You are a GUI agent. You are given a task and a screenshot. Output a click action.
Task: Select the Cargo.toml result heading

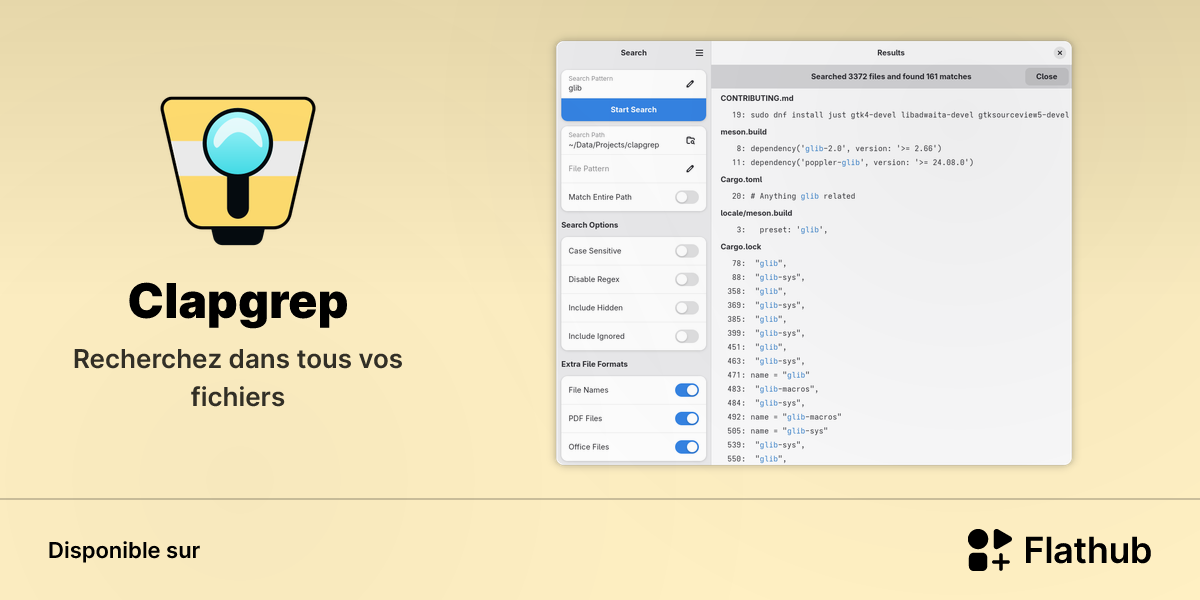coord(741,179)
